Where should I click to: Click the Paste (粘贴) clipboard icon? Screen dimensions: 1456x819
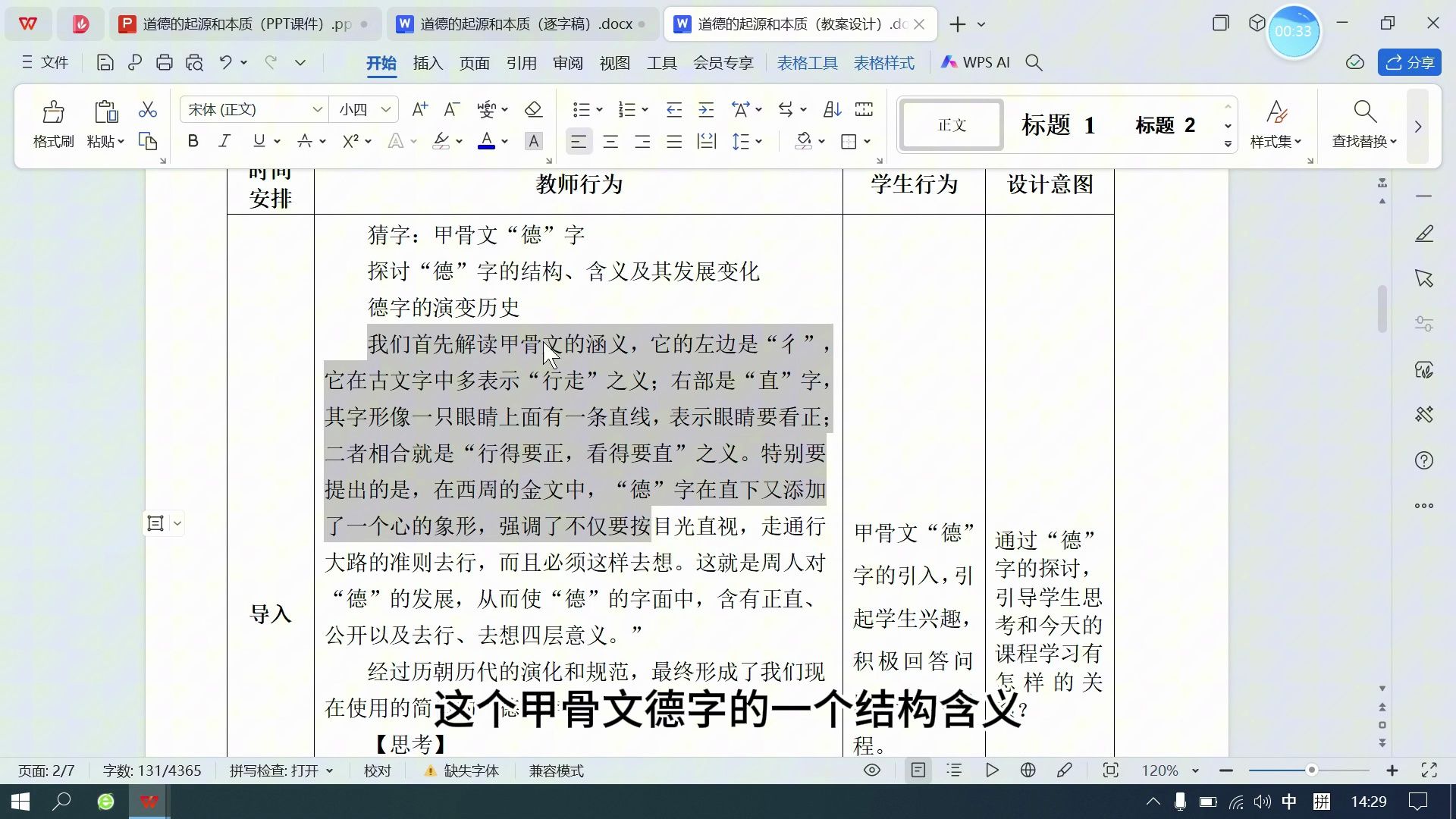[x=106, y=112]
